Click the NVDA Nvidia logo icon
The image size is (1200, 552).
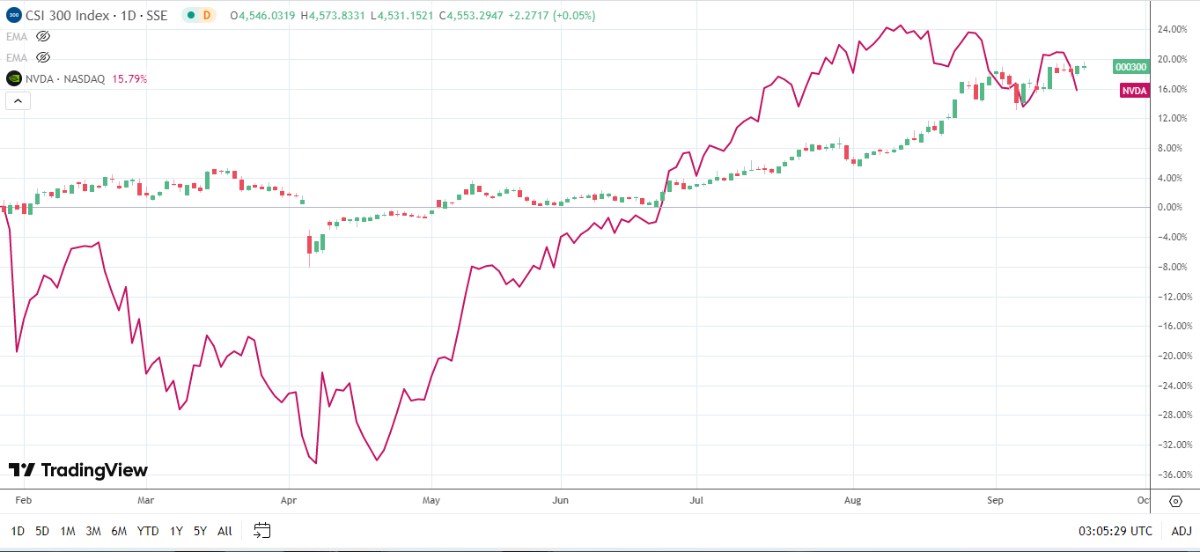coord(14,78)
